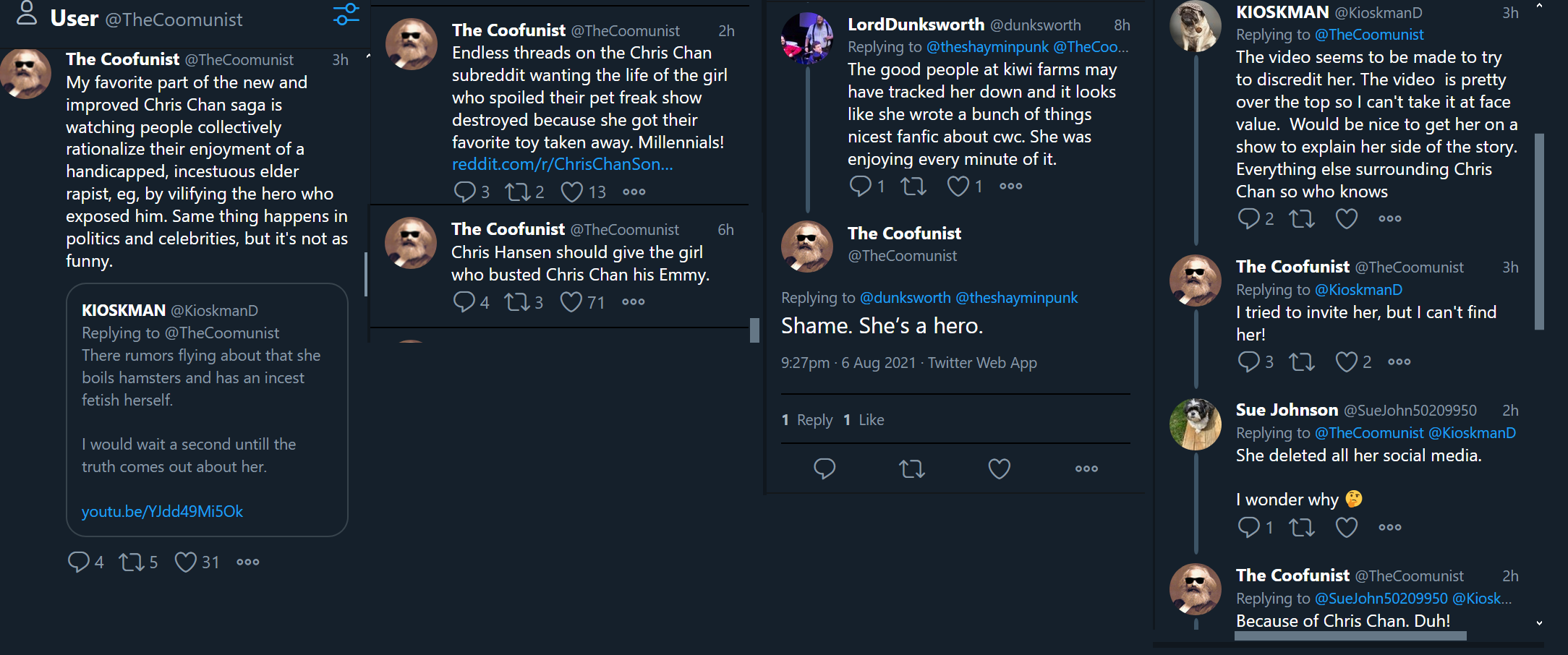This screenshot has width=1568, height=655.
Task: Open more options on LordDunksworth's tweet
Action: (x=1010, y=186)
